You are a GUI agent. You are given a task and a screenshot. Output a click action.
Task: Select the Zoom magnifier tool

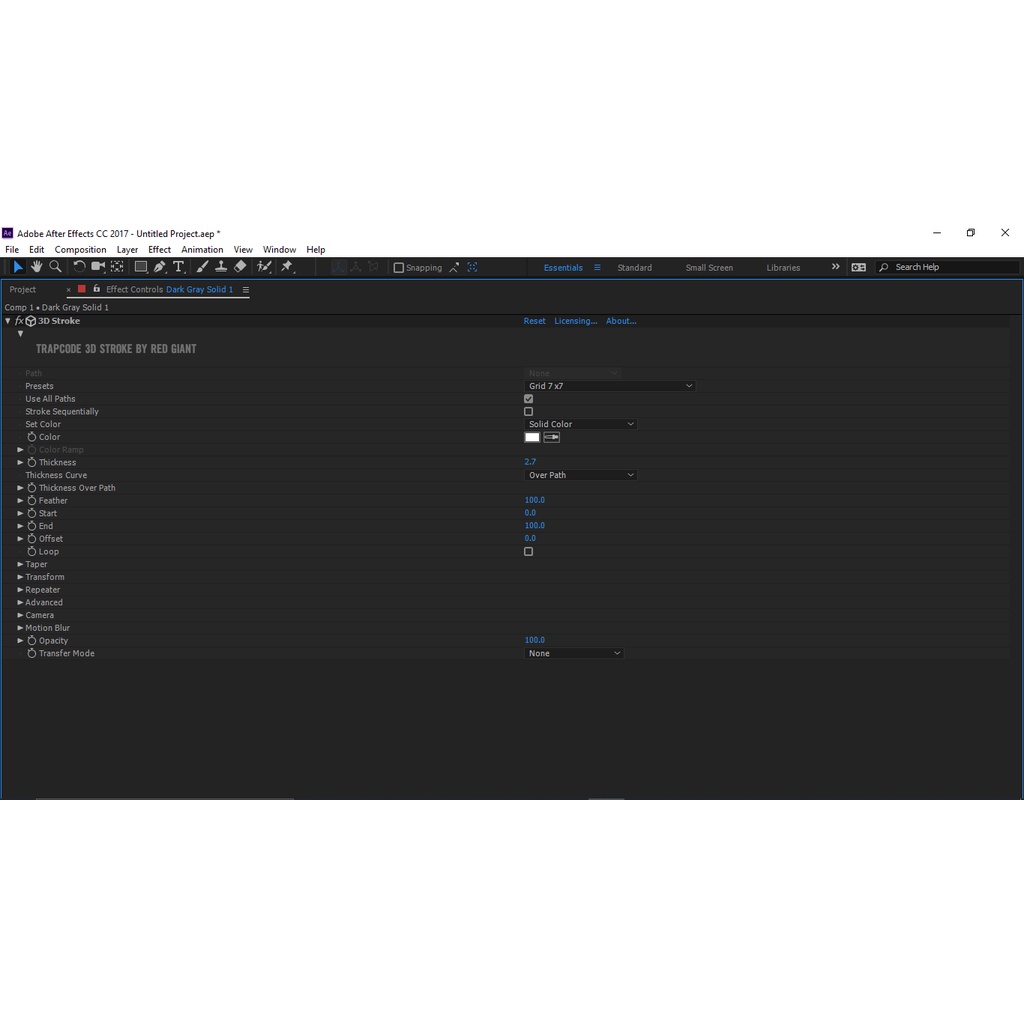tap(55, 267)
